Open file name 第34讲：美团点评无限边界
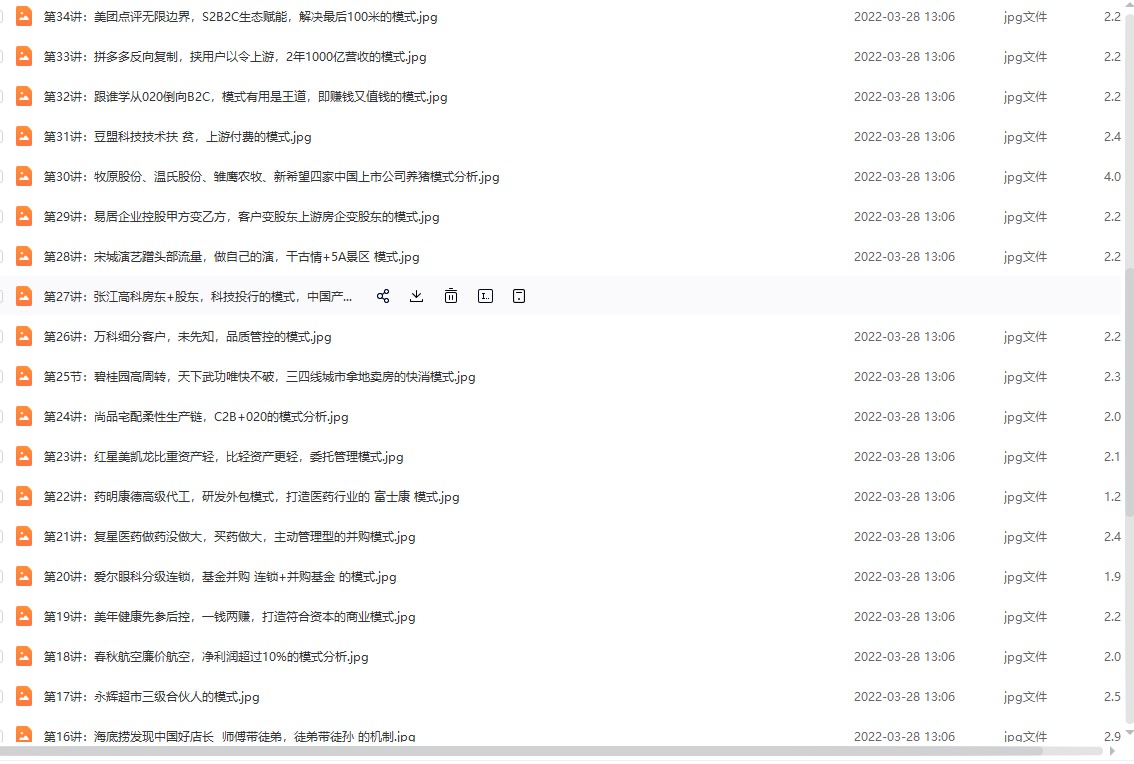This screenshot has width=1134, height=764. click(x=240, y=17)
